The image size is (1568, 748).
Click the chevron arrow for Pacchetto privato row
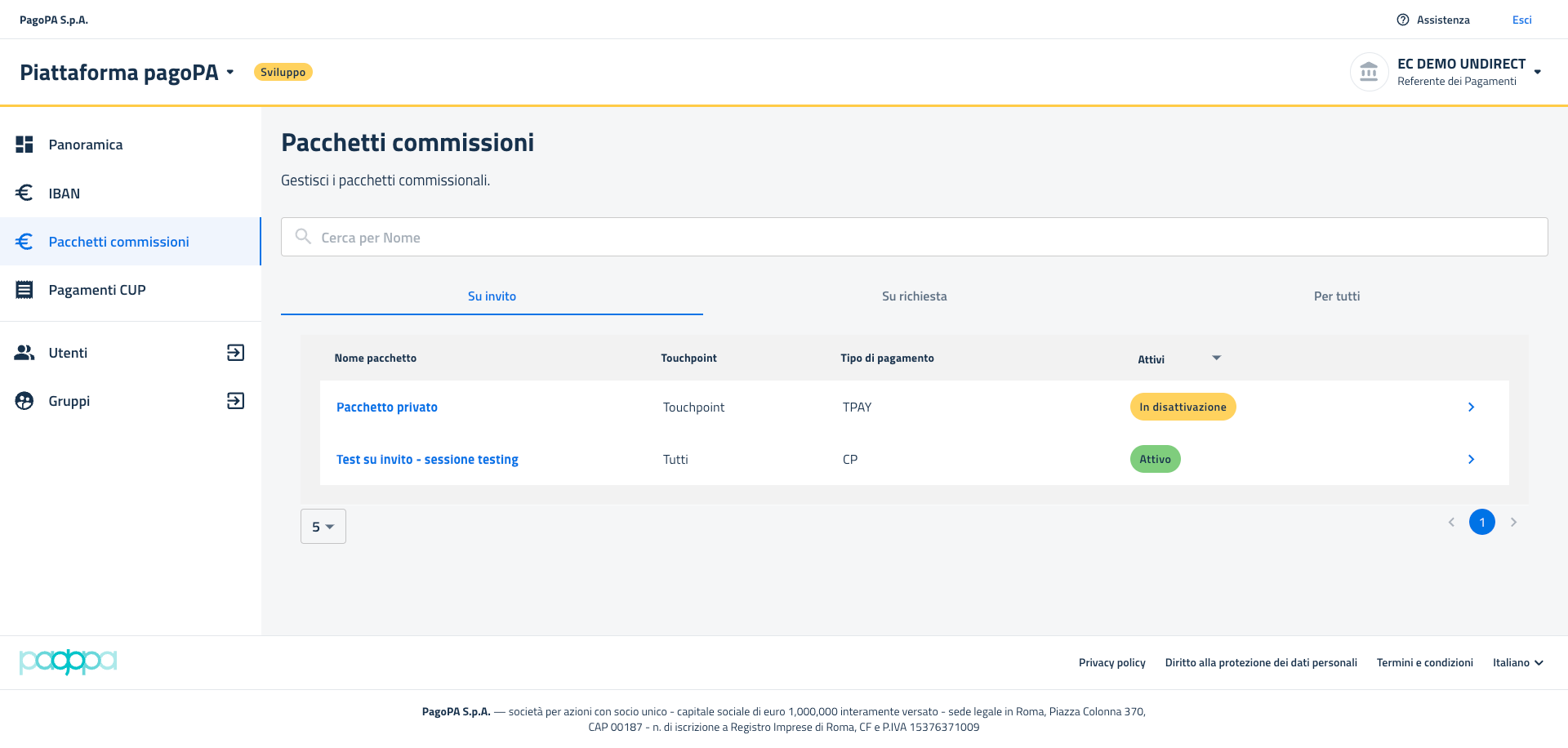[1471, 407]
